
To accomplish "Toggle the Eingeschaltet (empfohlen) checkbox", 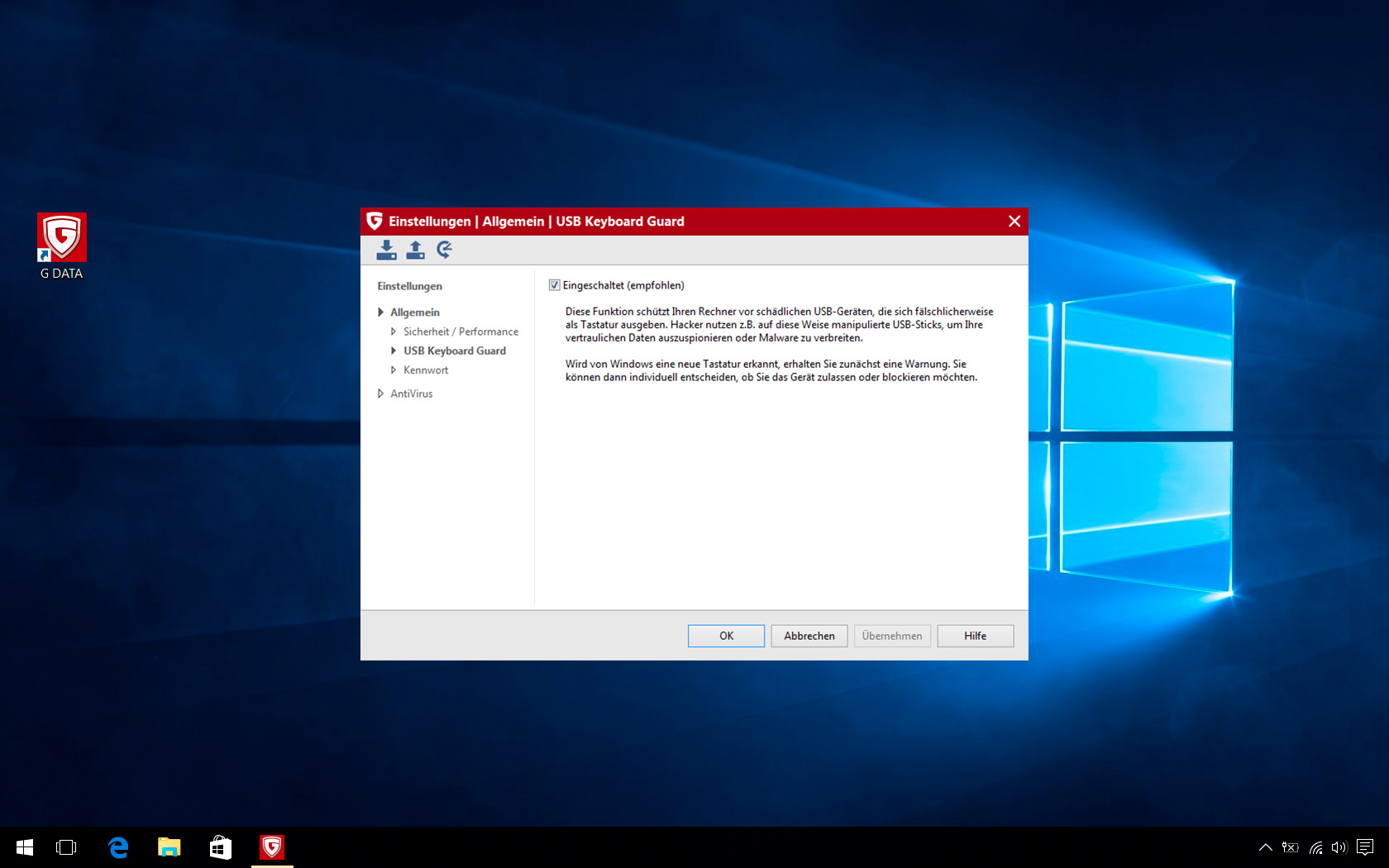I will coord(554,285).
